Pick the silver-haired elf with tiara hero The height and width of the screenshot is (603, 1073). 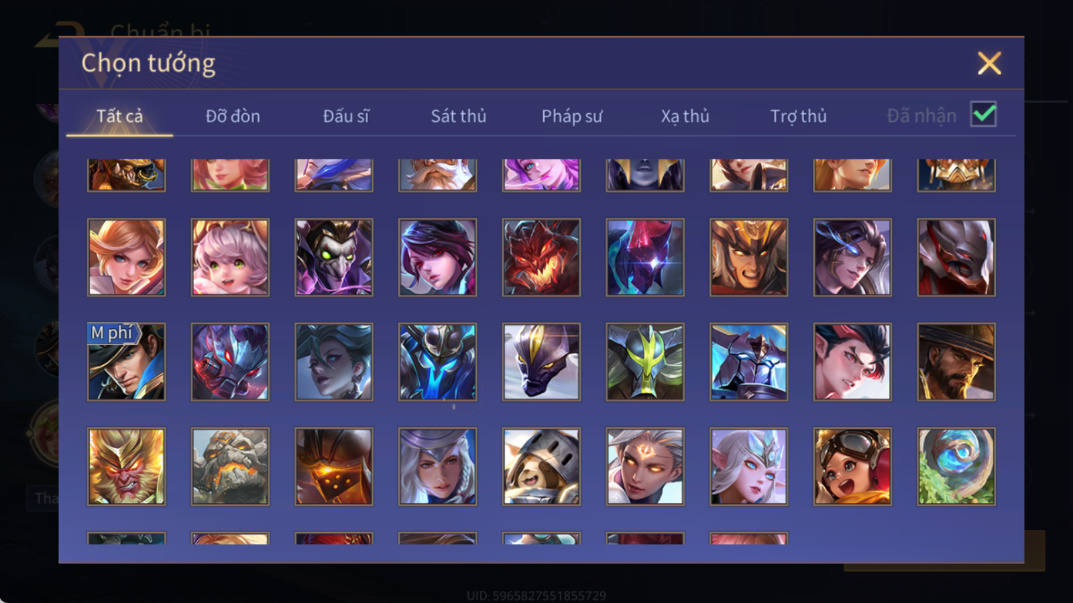click(x=748, y=466)
